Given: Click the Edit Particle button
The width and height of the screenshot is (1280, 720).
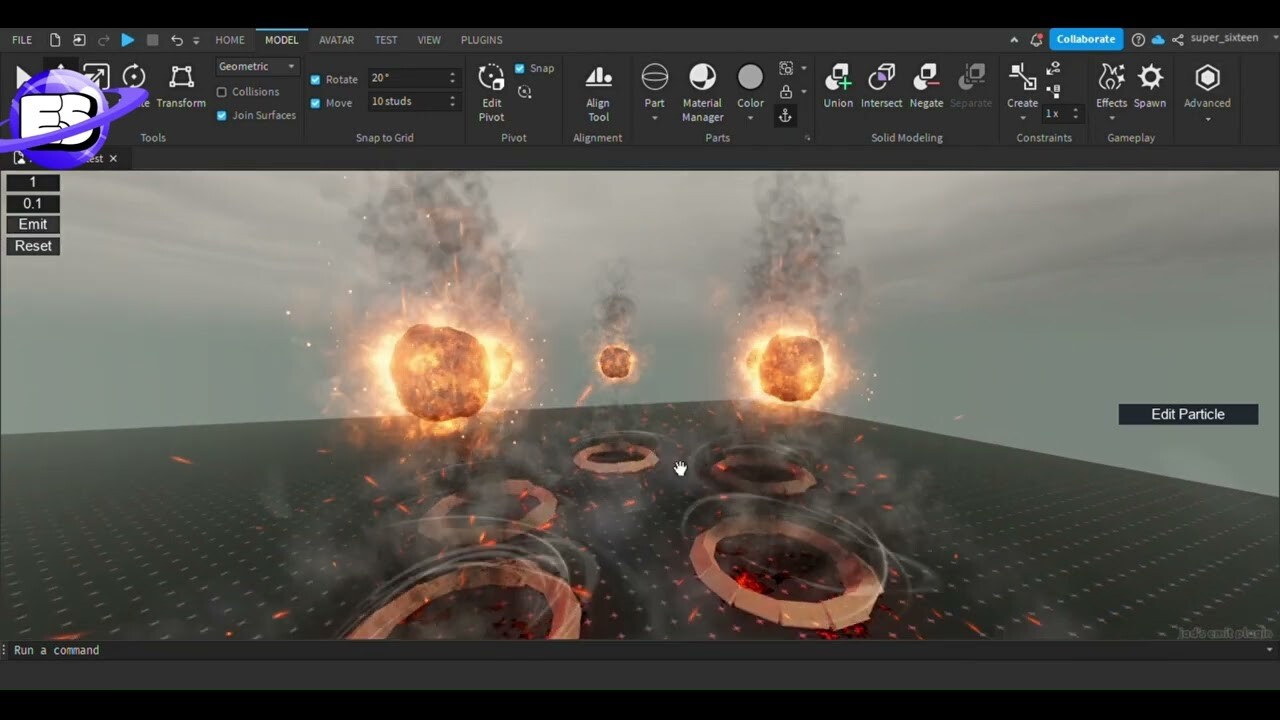Looking at the screenshot, I should click(x=1188, y=414).
